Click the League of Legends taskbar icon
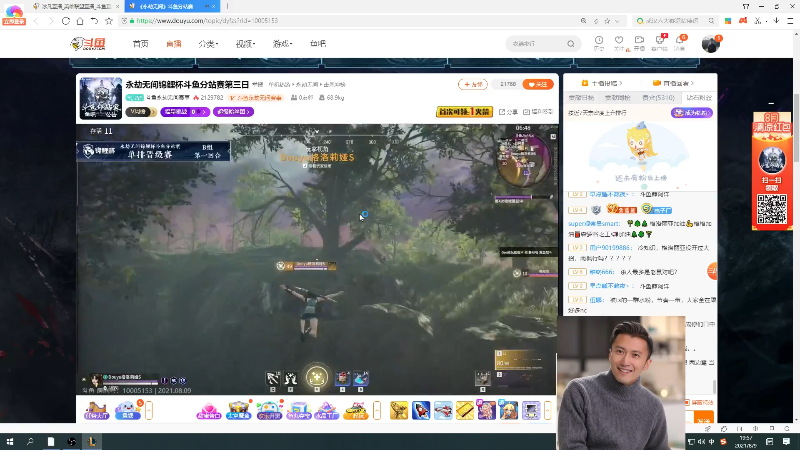Viewport: 800px width, 450px height. pyautogui.click(x=92, y=442)
